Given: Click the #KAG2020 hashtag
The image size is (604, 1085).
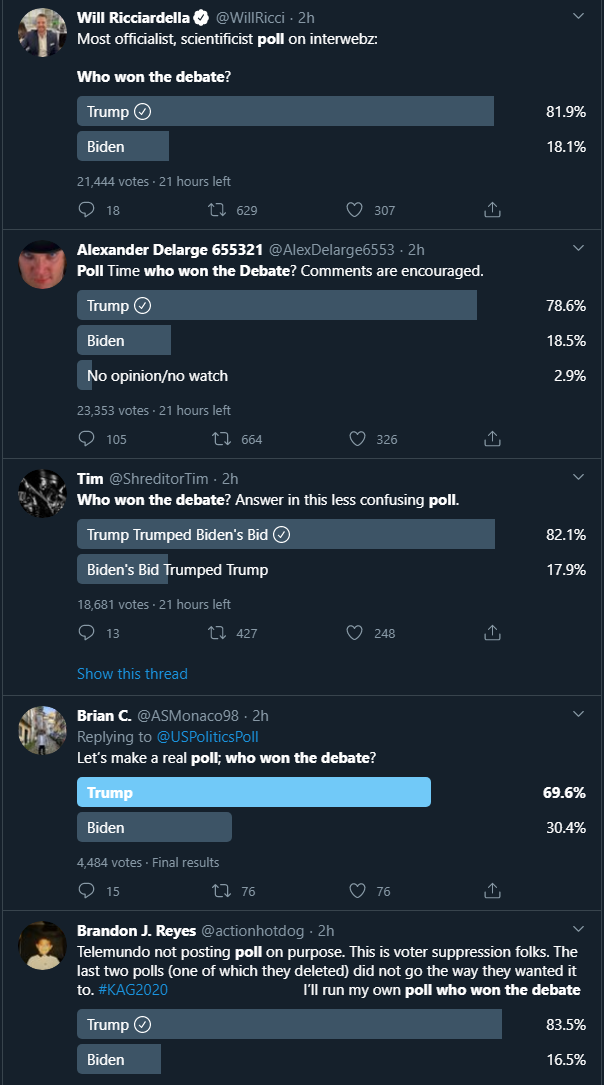Looking at the screenshot, I should 133,990.
